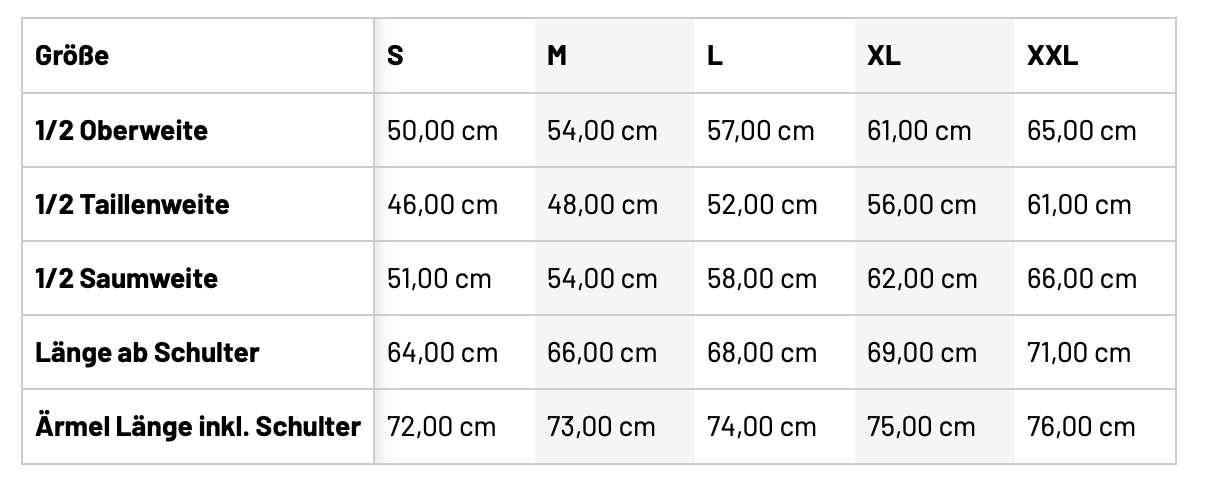Viewport: 1208px width, 492px height.
Task: Click the 73,00 cm sleeve value for M
Action: [602, 426]
